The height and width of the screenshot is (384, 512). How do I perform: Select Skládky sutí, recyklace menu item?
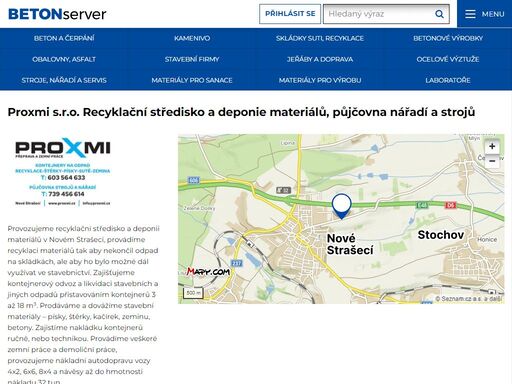click(x=320, y=38)
